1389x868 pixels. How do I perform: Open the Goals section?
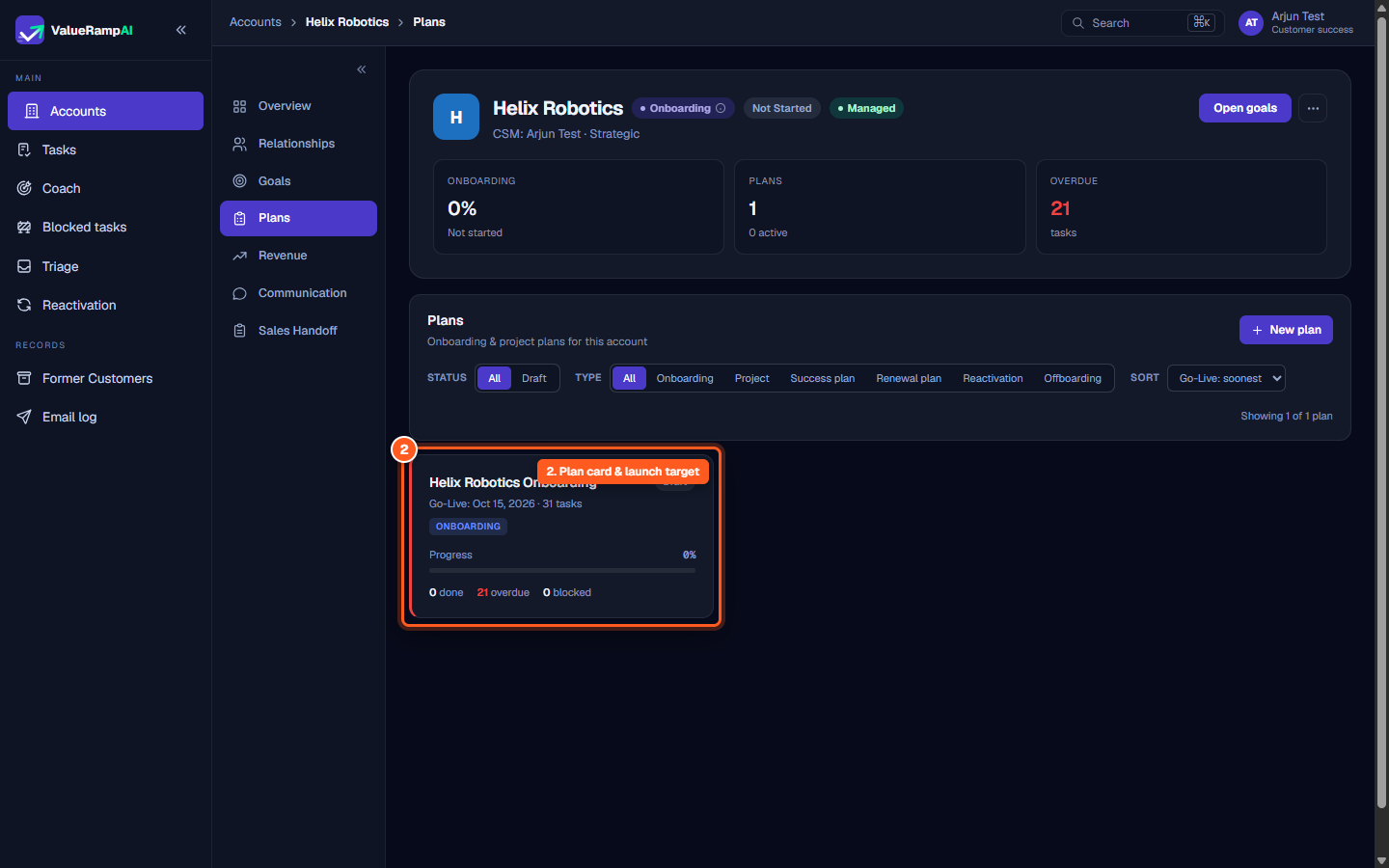pyautogui.click(x=298, y=181)
